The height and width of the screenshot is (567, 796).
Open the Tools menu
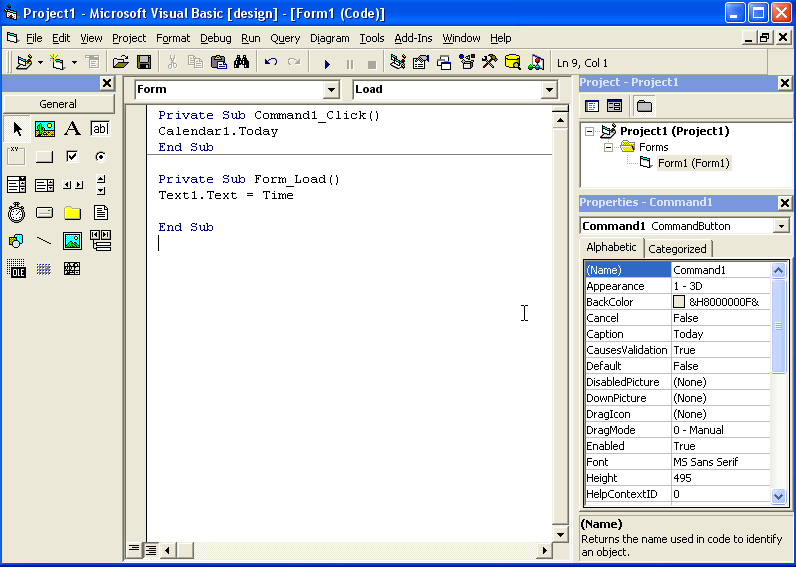click(372, 38)
